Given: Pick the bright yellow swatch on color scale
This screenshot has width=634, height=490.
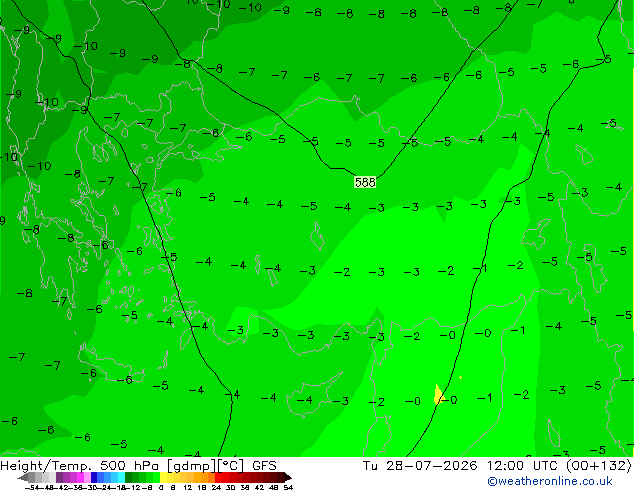Looking at the screenshot, I should click(x=164, y=477).
